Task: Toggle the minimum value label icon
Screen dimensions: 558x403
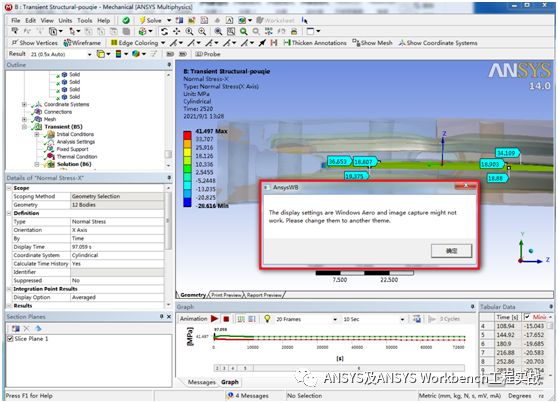Action: pos(183,54)
